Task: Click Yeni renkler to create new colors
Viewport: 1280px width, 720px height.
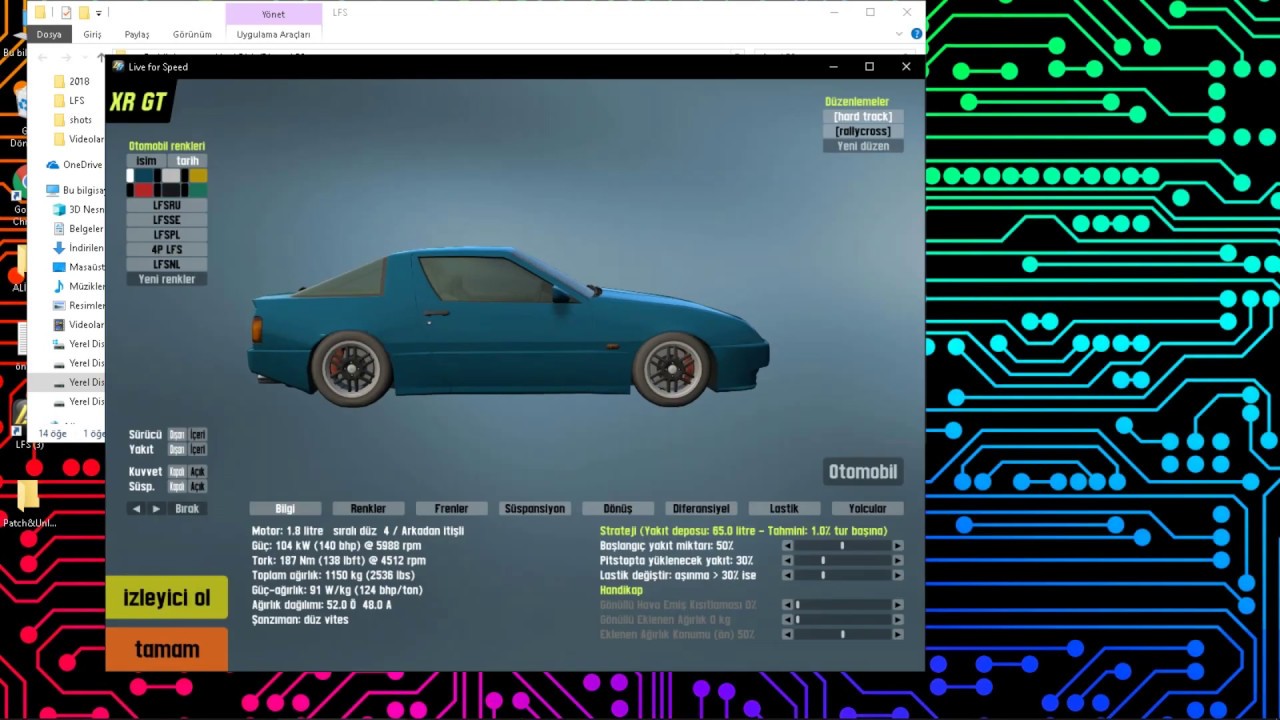Action: point(167,279)
